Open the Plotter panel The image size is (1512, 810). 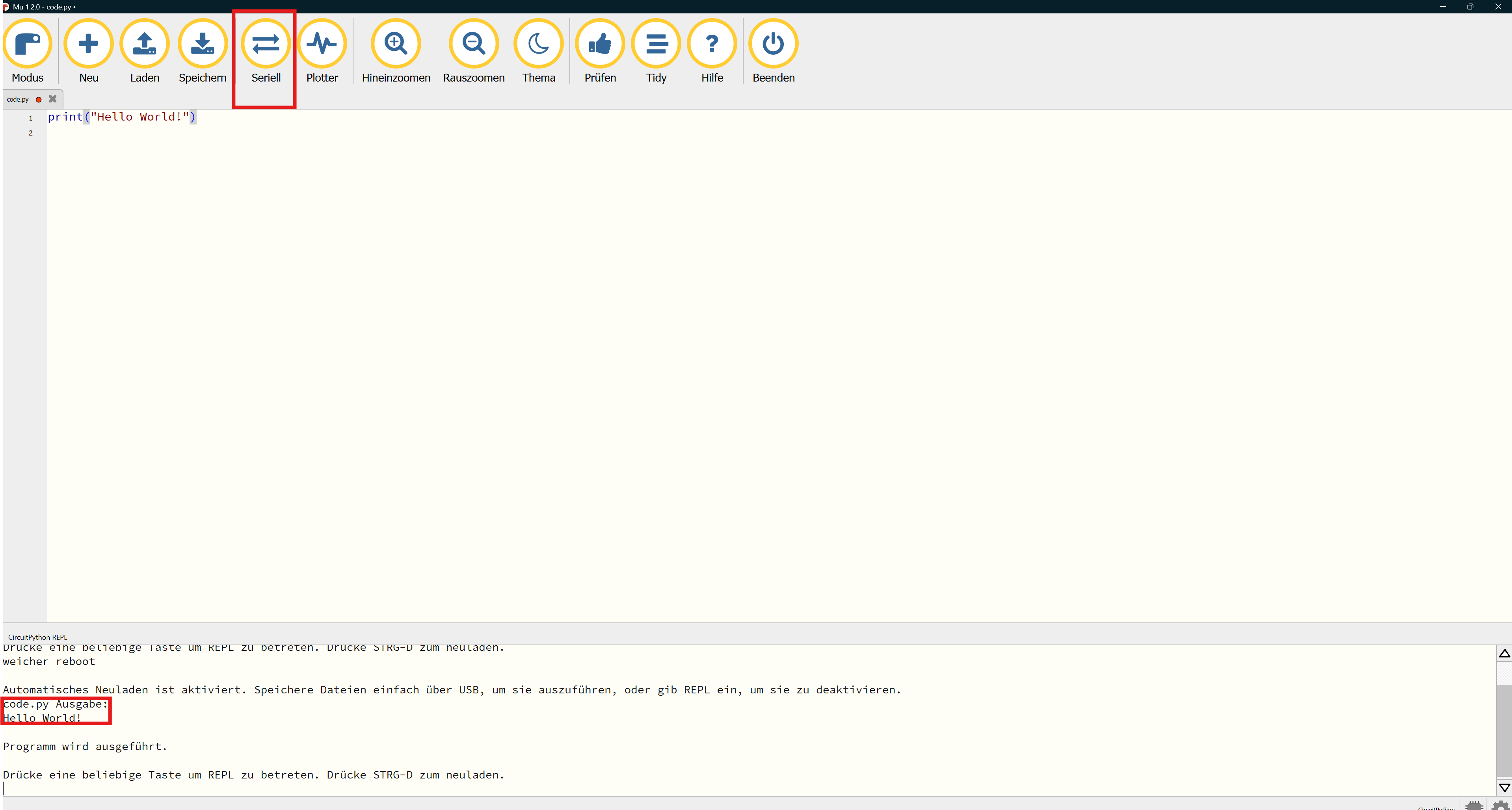322,44
